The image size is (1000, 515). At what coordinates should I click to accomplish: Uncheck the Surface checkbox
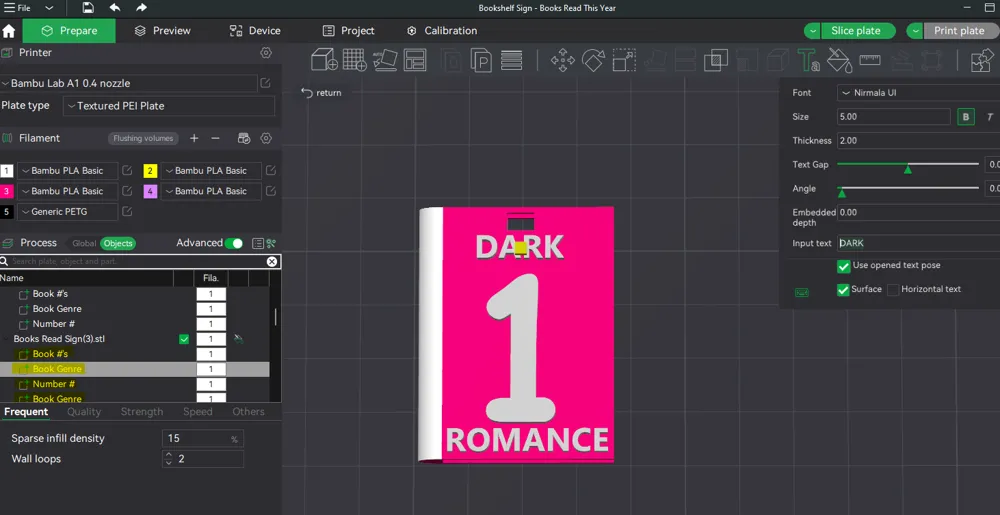pyautogui.click(x=843, y=290)
